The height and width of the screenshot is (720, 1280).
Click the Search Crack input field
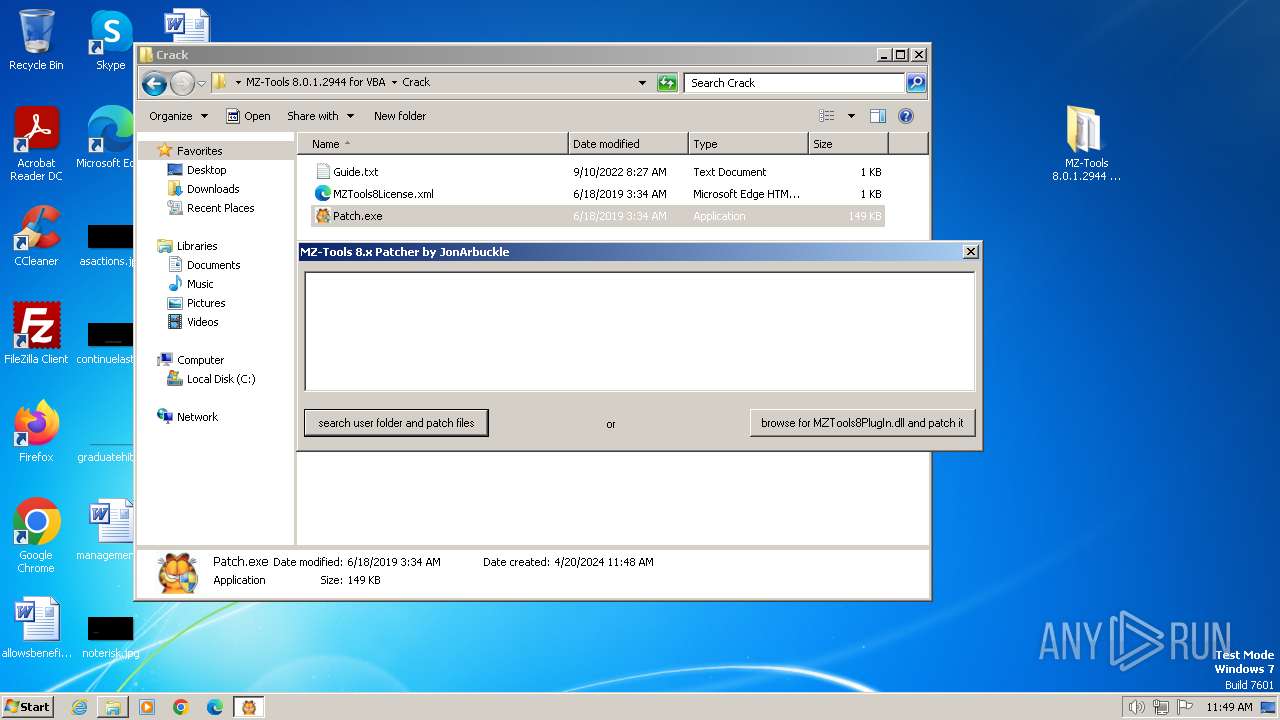[x=795, y=83]
